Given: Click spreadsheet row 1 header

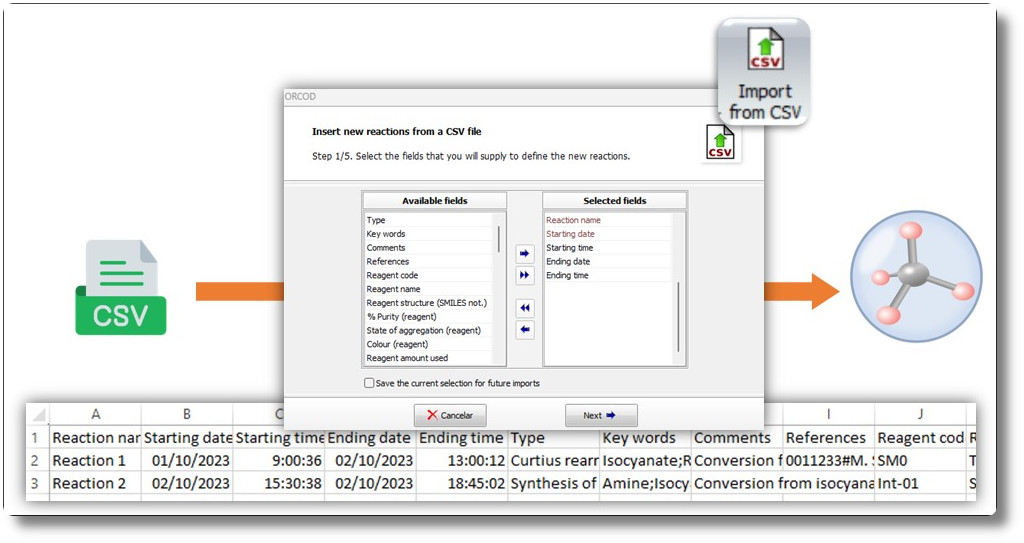Looking at the screenshot, I should coord(36,438).
